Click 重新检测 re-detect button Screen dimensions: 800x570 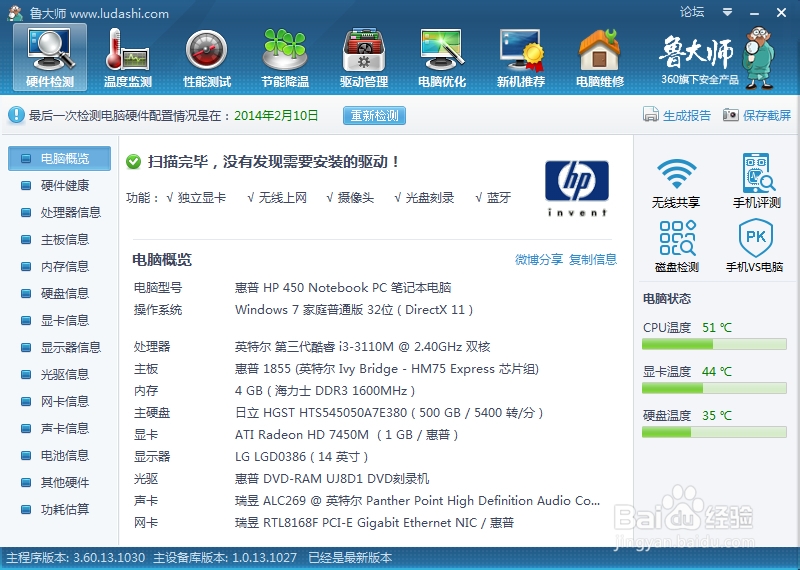click(374, 115)
